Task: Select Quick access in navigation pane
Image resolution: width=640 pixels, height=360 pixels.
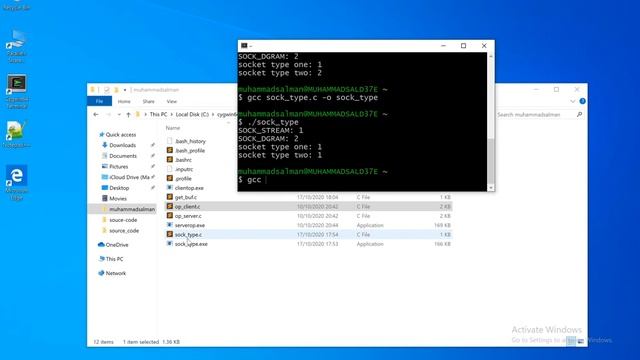Action: click(117, 135)
